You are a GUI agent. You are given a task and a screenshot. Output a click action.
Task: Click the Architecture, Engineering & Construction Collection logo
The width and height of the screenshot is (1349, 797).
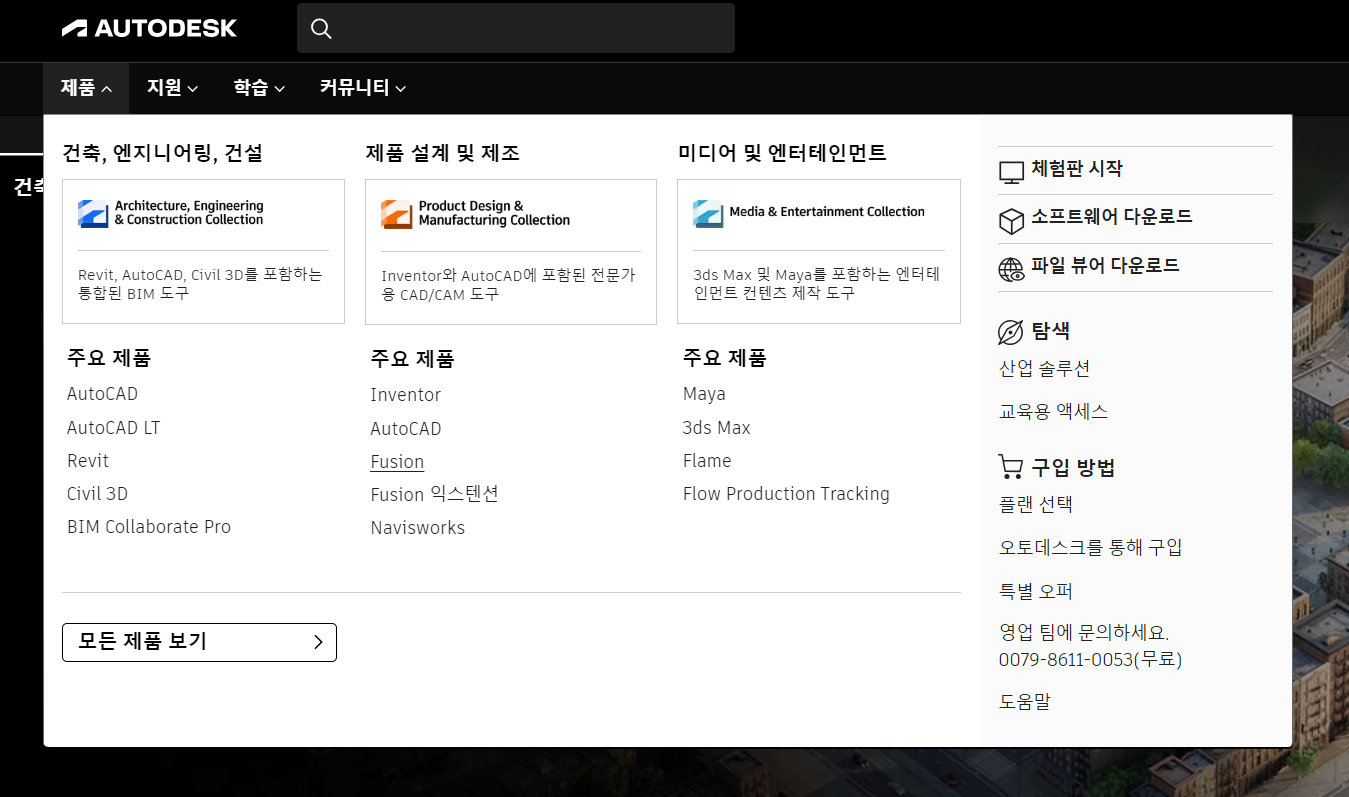point(171,213)
